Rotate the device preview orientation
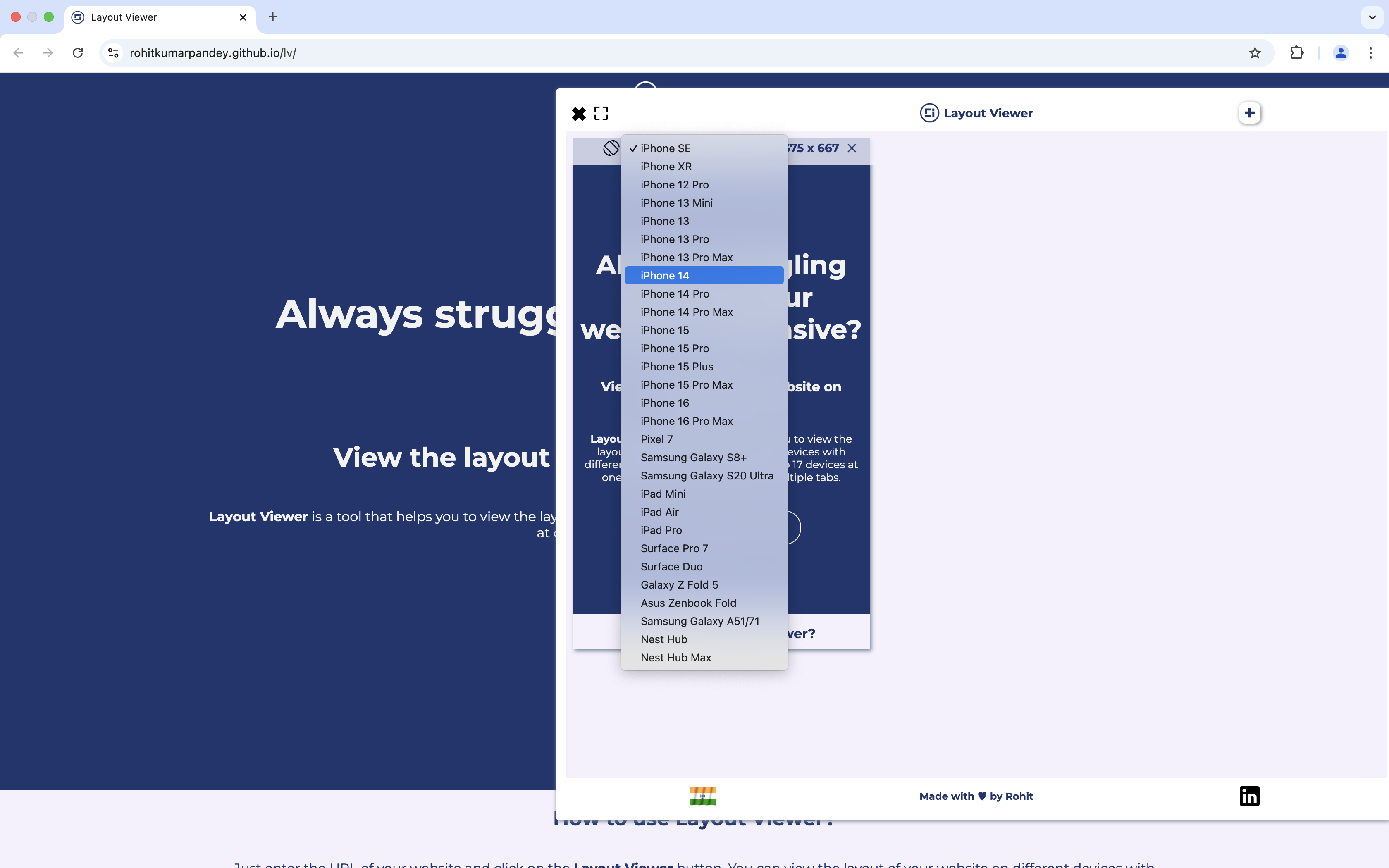Viewport: 1389px width, 868px height. click(x=611, y=148)
